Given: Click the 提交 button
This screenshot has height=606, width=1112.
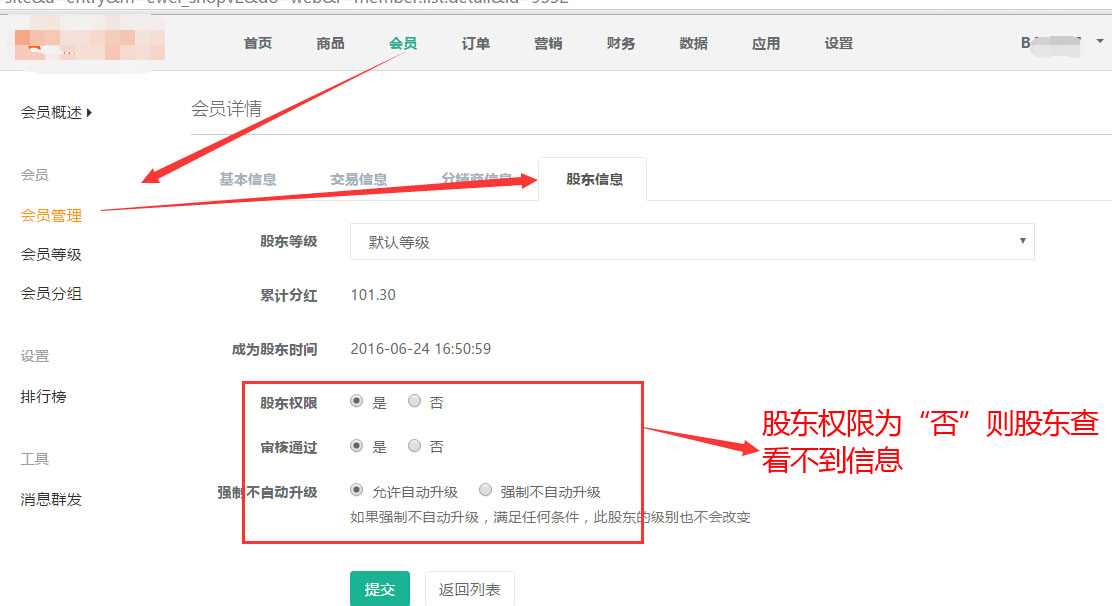Looking at the screenshot, I should tap(380, 589).
